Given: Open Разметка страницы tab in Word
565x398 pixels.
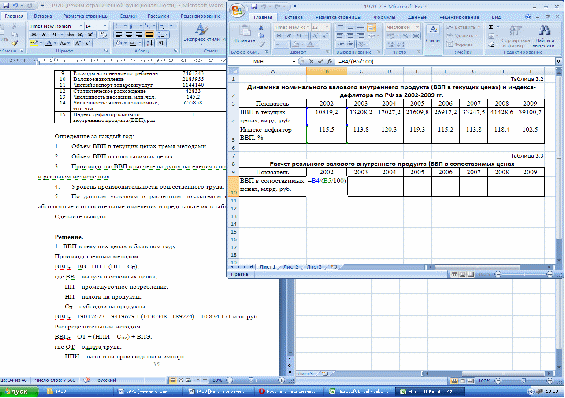Looking at the screenshot, I should [x=85, y=16].
